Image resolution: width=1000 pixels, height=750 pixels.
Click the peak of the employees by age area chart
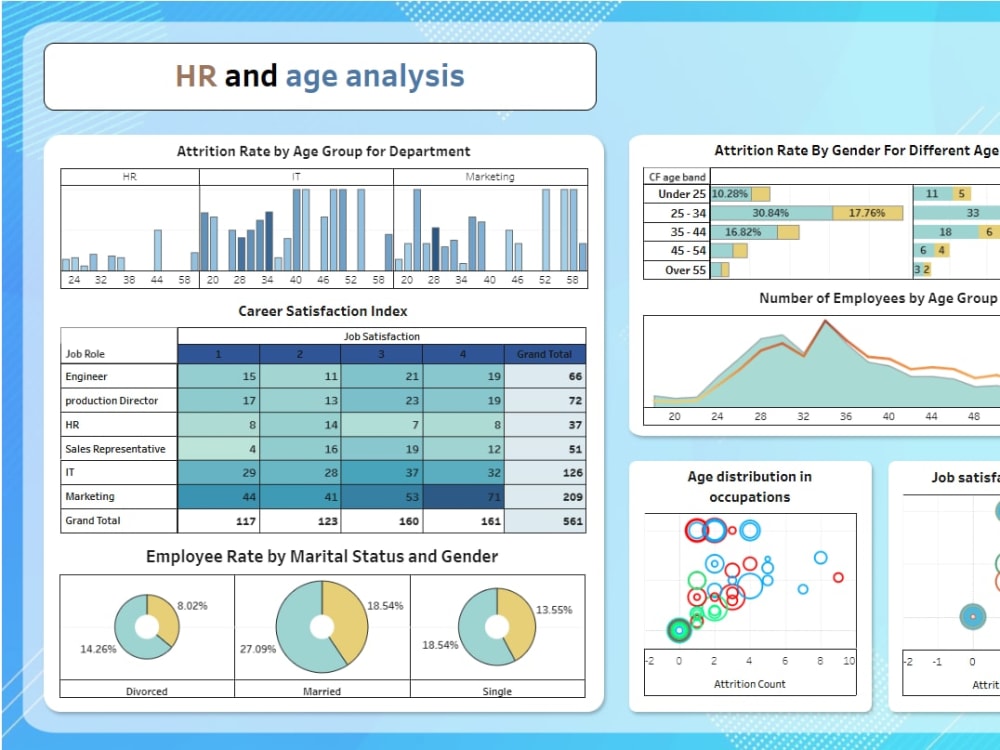point(824,321)
